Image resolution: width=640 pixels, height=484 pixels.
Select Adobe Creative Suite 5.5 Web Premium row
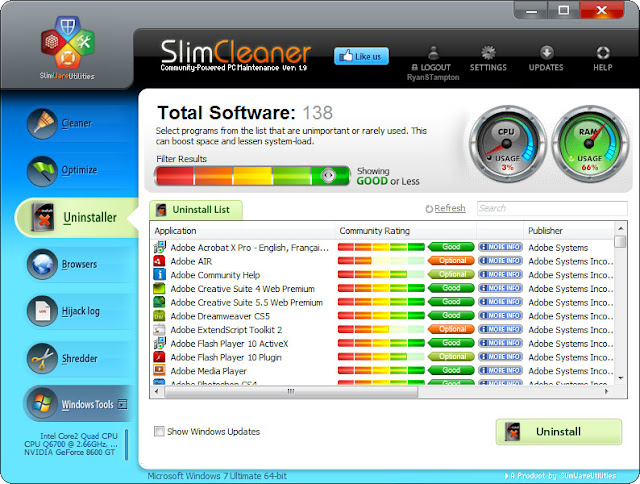click(382, 302)
